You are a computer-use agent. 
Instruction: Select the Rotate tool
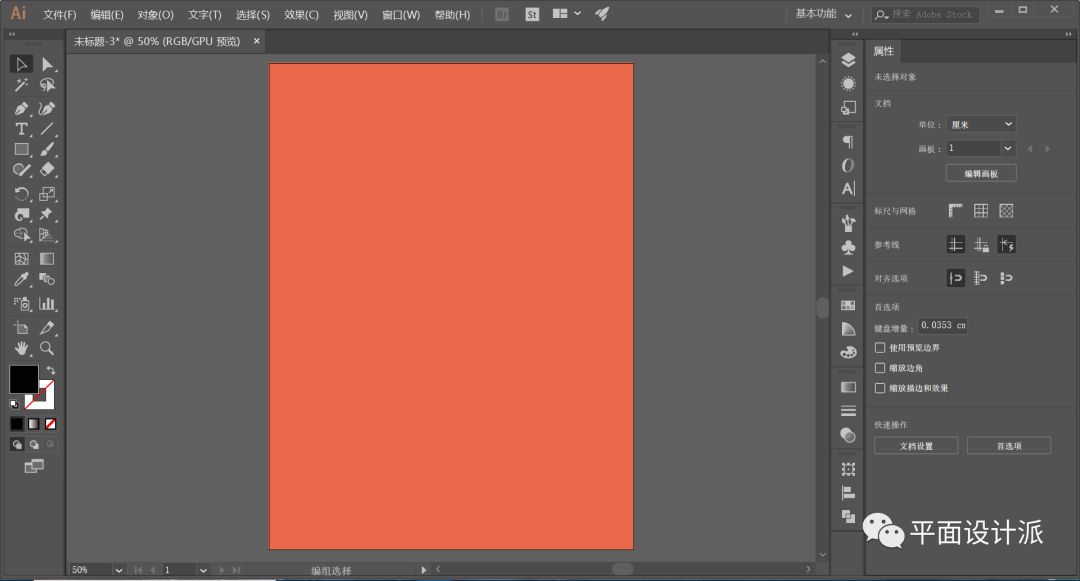pos(21,194)
